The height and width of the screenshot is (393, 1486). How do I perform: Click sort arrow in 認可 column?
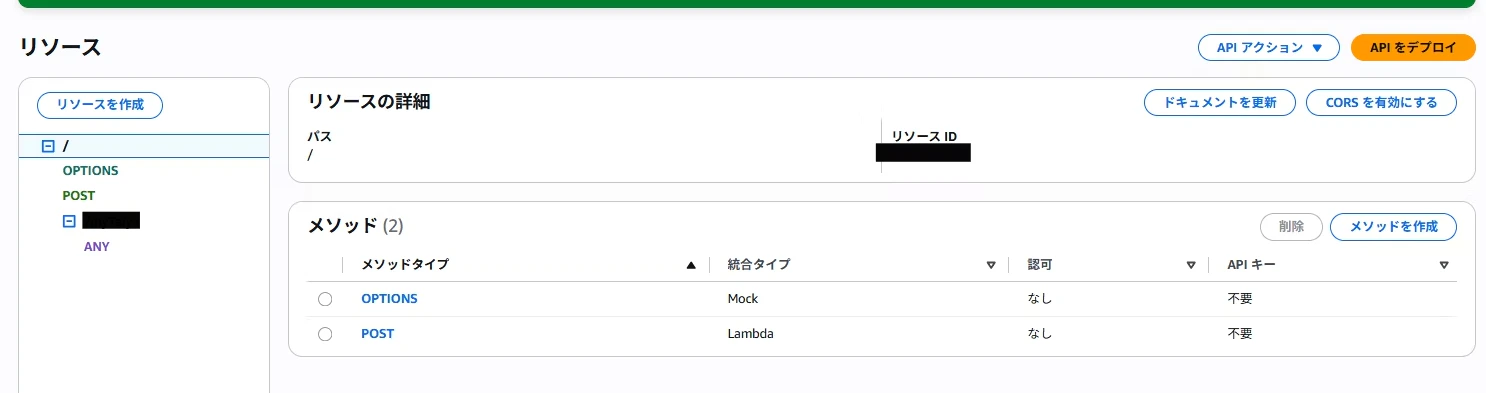coord(1191,265)
